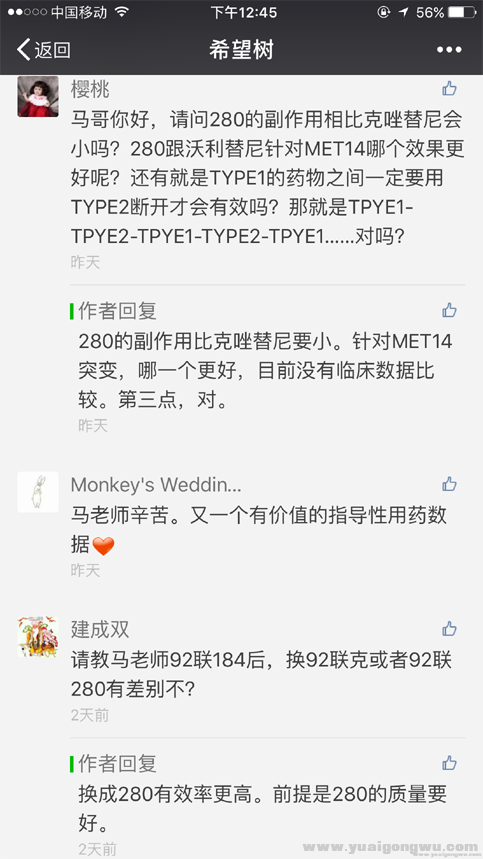This screenshot has height=859, width=483.
Task: Like Monkey's Weddin... comment with thumbs-up
Action: point(450,484)
